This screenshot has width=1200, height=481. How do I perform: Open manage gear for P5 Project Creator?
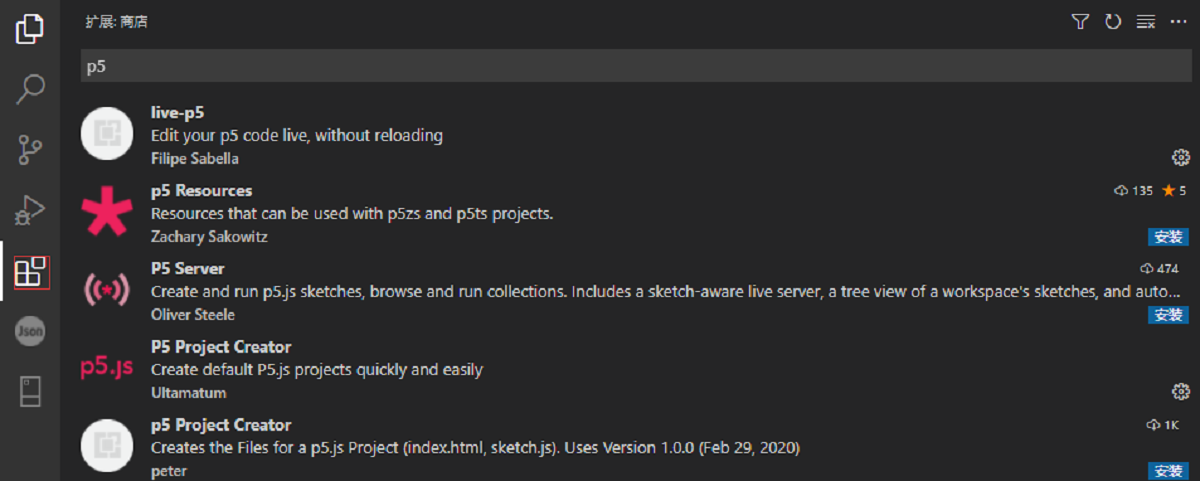click(1180, 391)
